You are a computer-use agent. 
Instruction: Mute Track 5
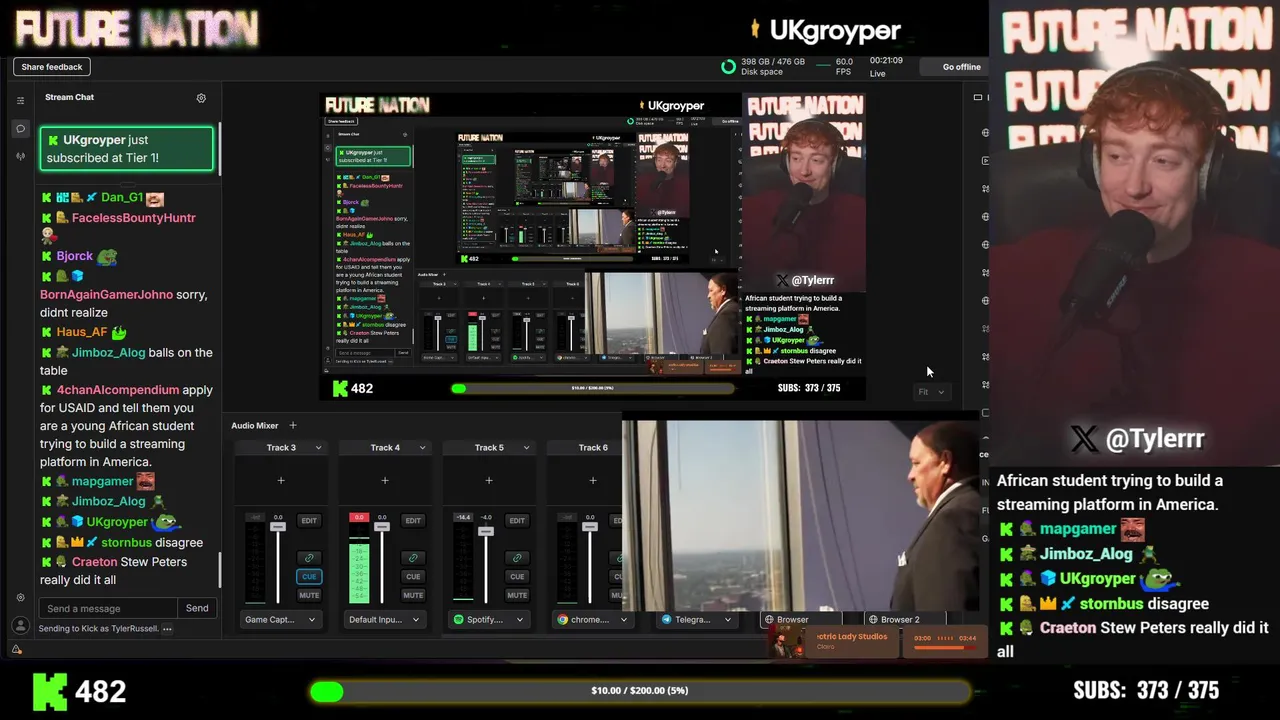click(x=517, y=596)
